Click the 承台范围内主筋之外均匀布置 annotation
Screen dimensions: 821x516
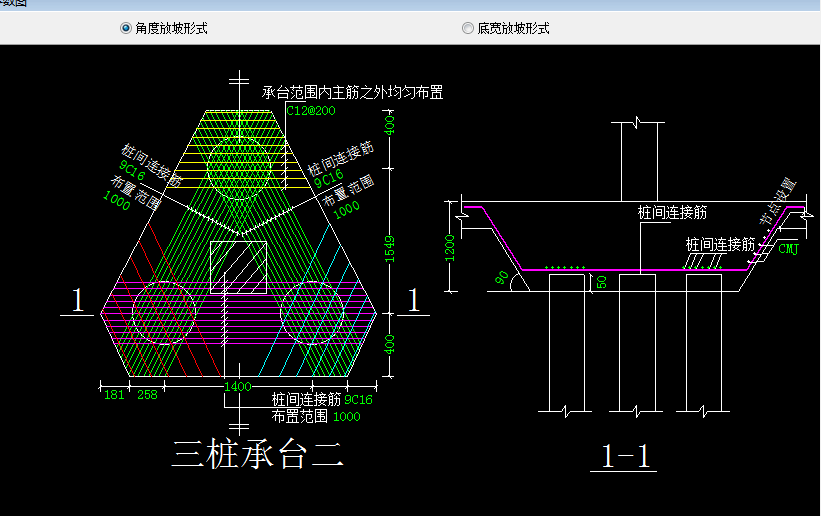coord(352,93)
